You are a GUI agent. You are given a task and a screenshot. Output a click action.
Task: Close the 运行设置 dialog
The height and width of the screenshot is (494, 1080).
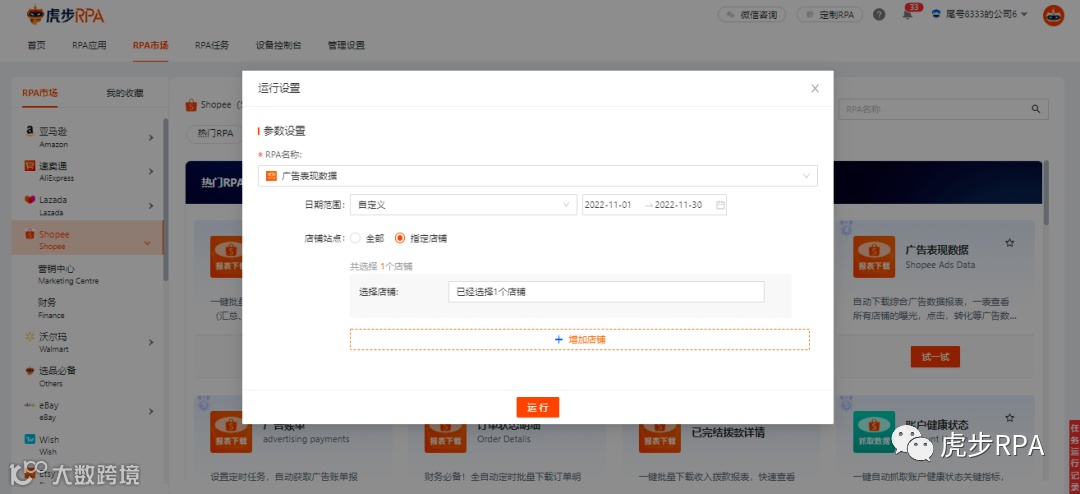click(x=815, y=88)
